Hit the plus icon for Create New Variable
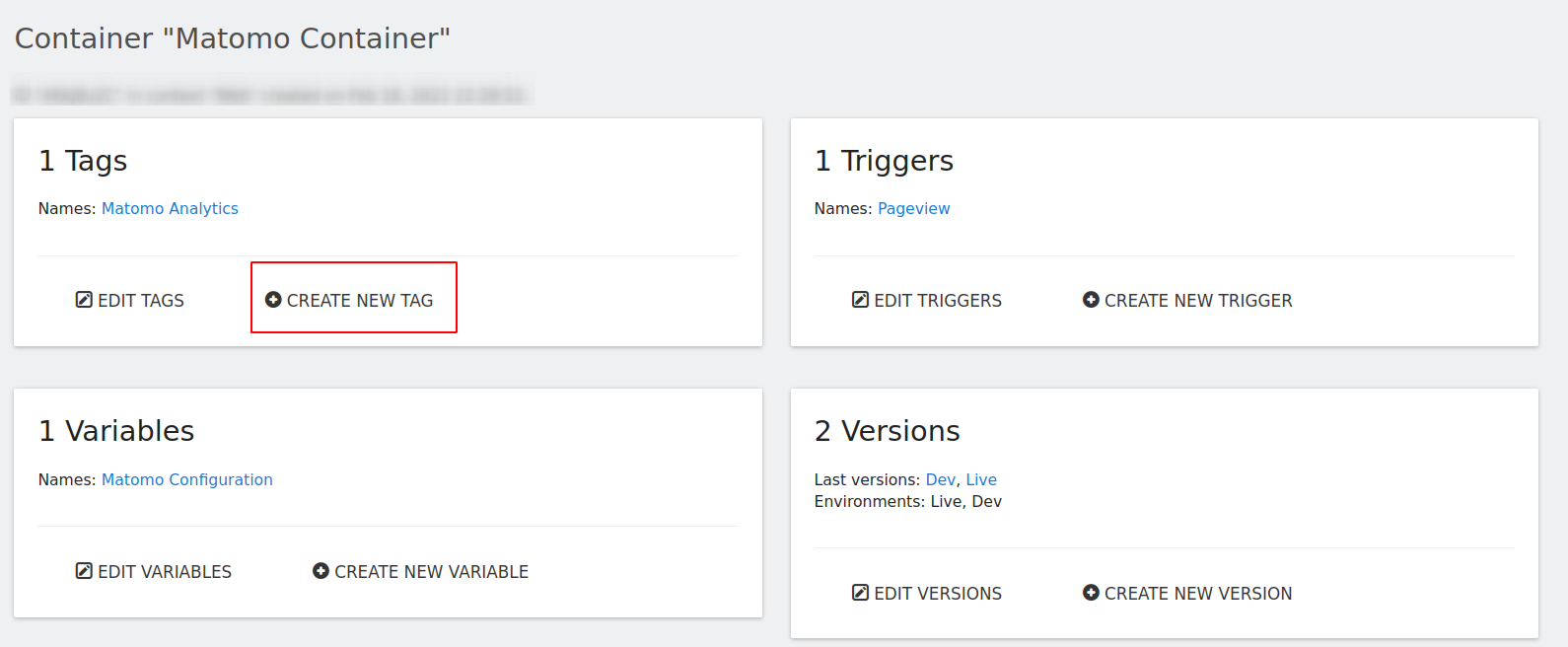 point(321,571)
